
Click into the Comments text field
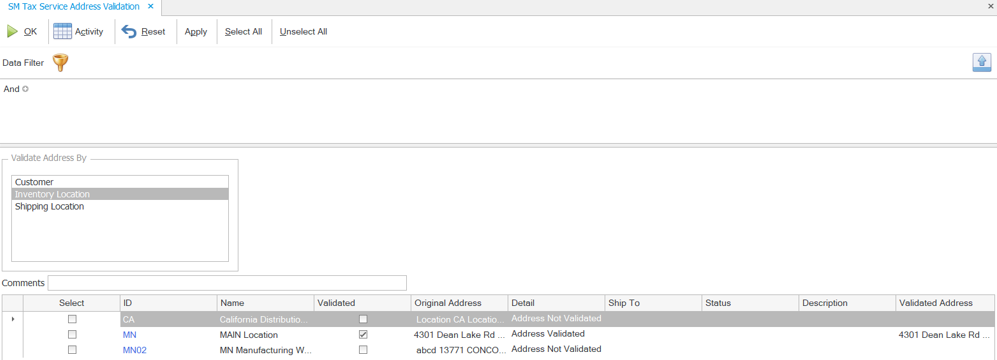point(227,282)
